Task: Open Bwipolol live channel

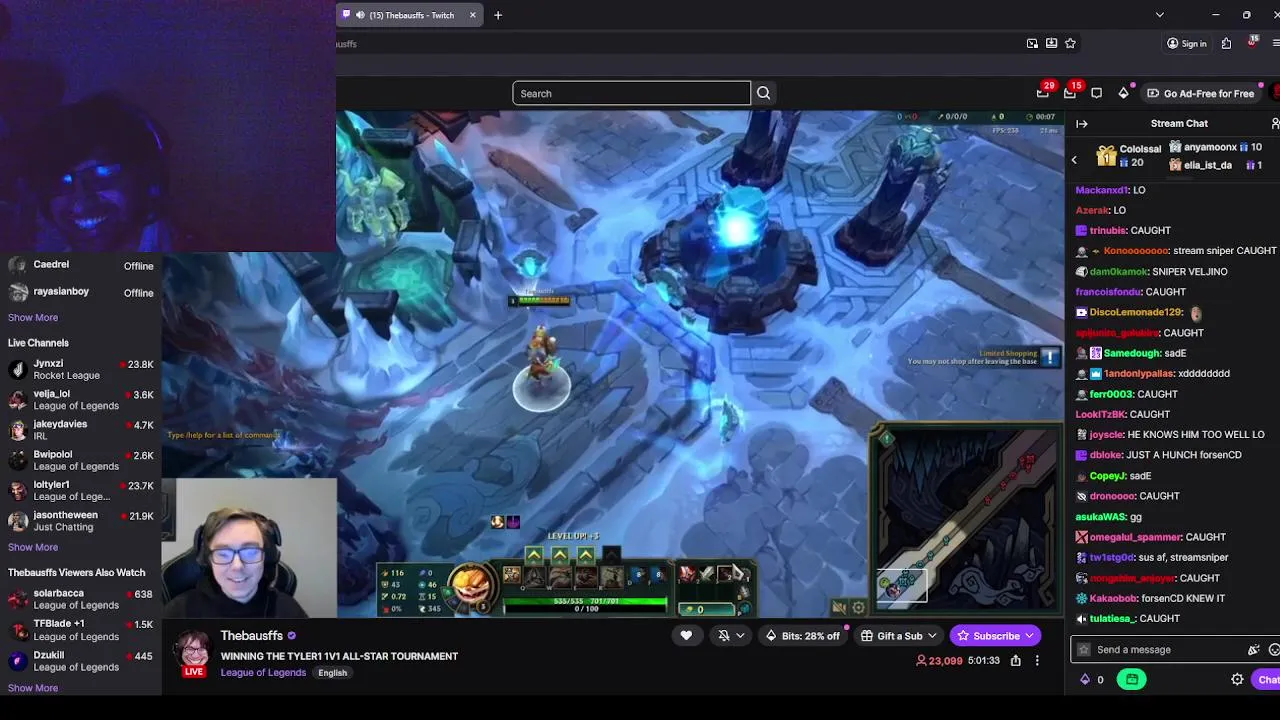Action: [x=80, y=461]
